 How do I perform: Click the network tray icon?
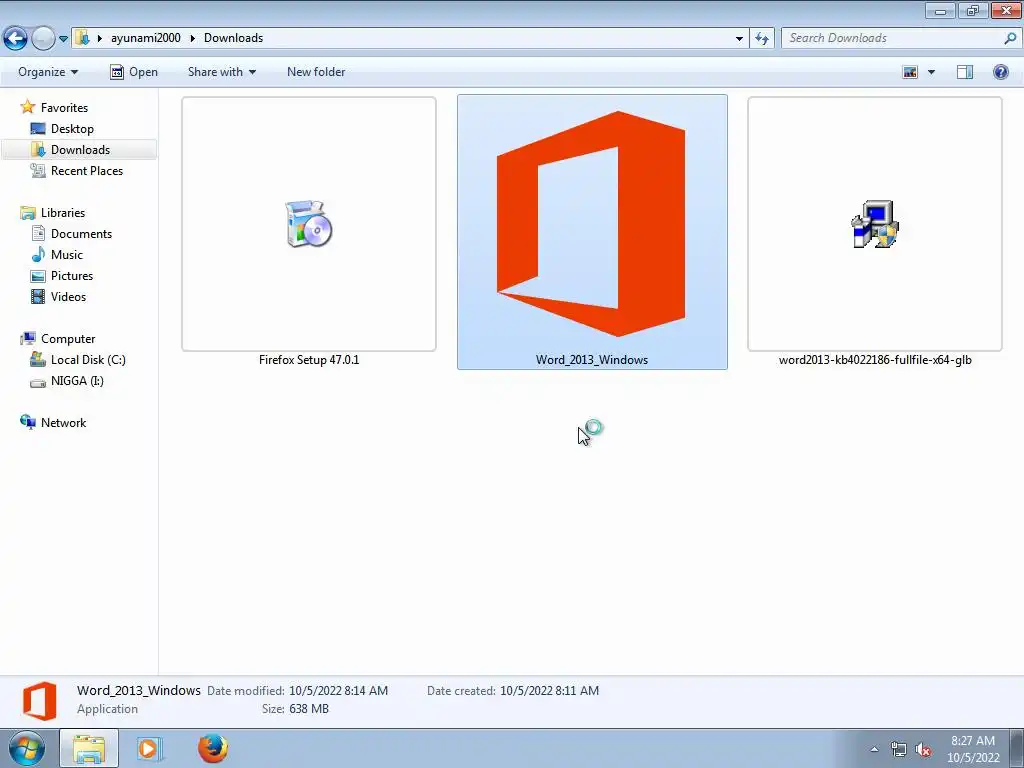tap(899, 749)
